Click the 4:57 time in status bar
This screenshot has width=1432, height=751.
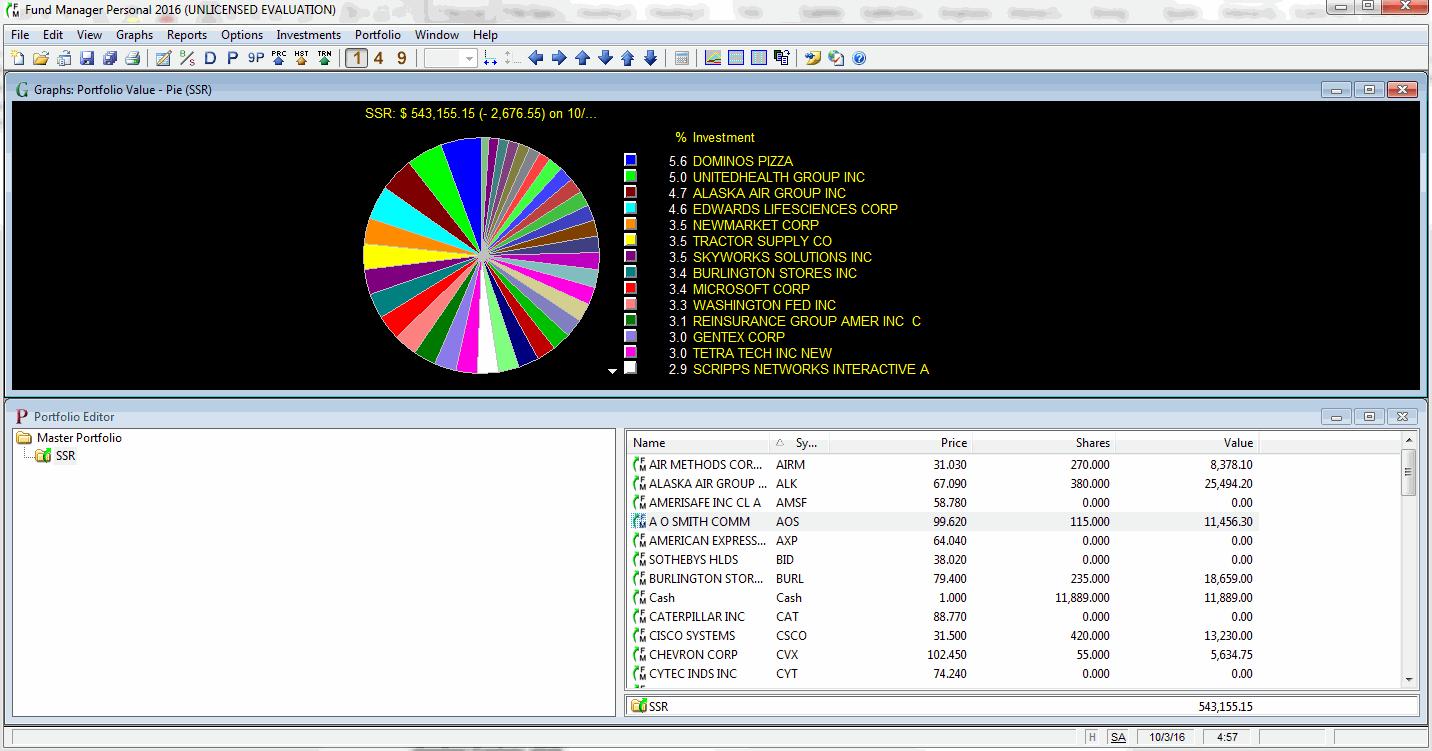[1227, 737]
